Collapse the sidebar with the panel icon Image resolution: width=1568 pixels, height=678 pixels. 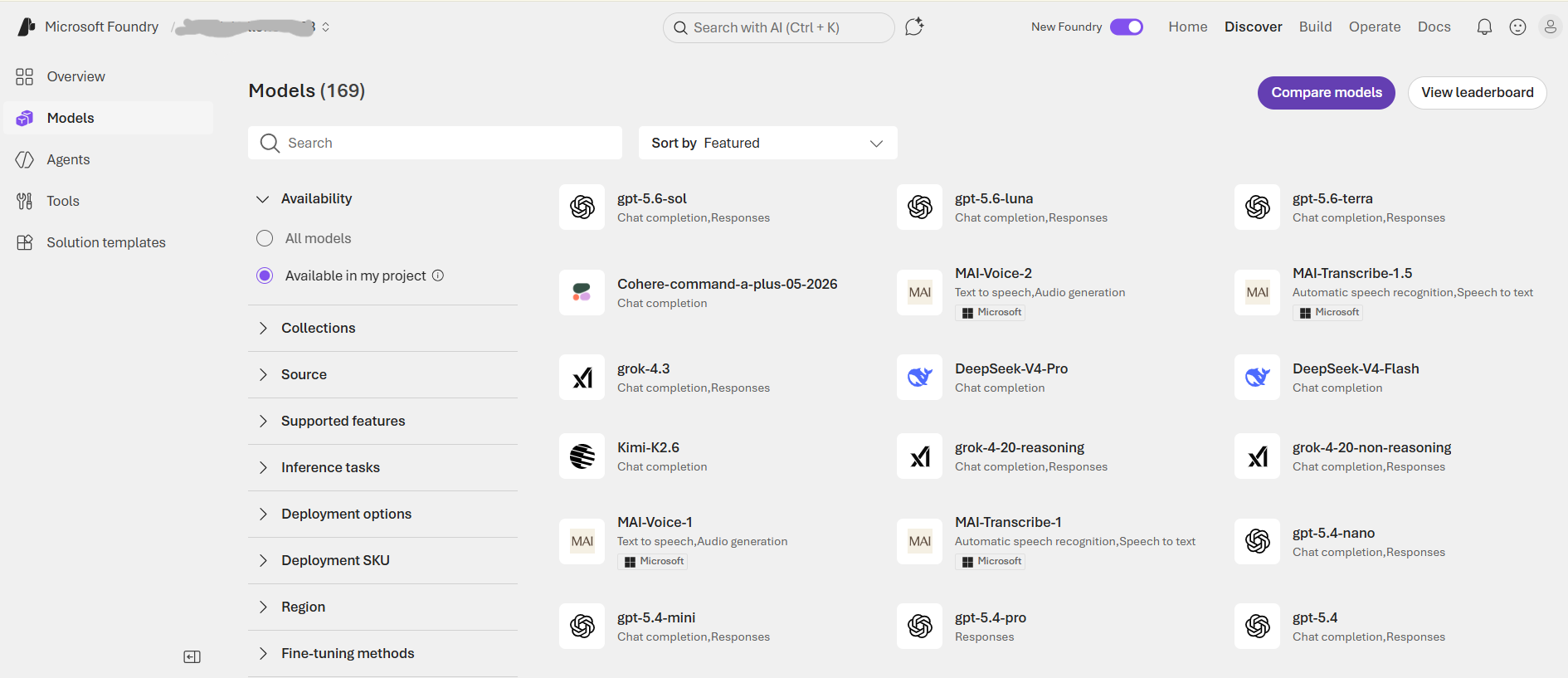click(x=192, y=657)
